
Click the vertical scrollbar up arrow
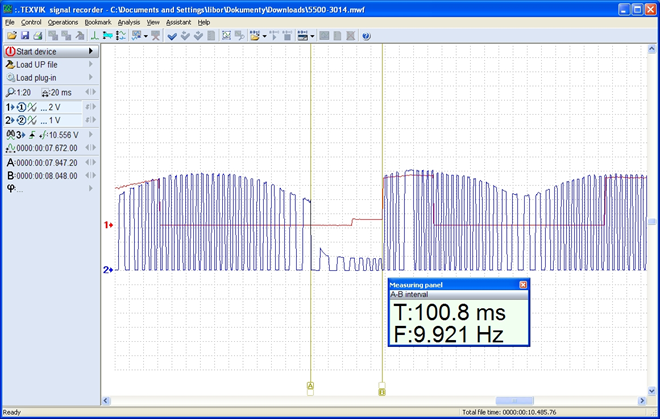pyautogui.click(x=652, y=49)
